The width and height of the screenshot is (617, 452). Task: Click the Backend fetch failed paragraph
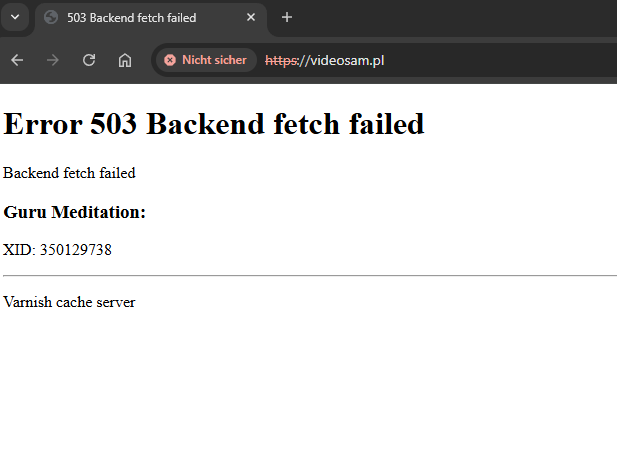click(x=69, y=173)
